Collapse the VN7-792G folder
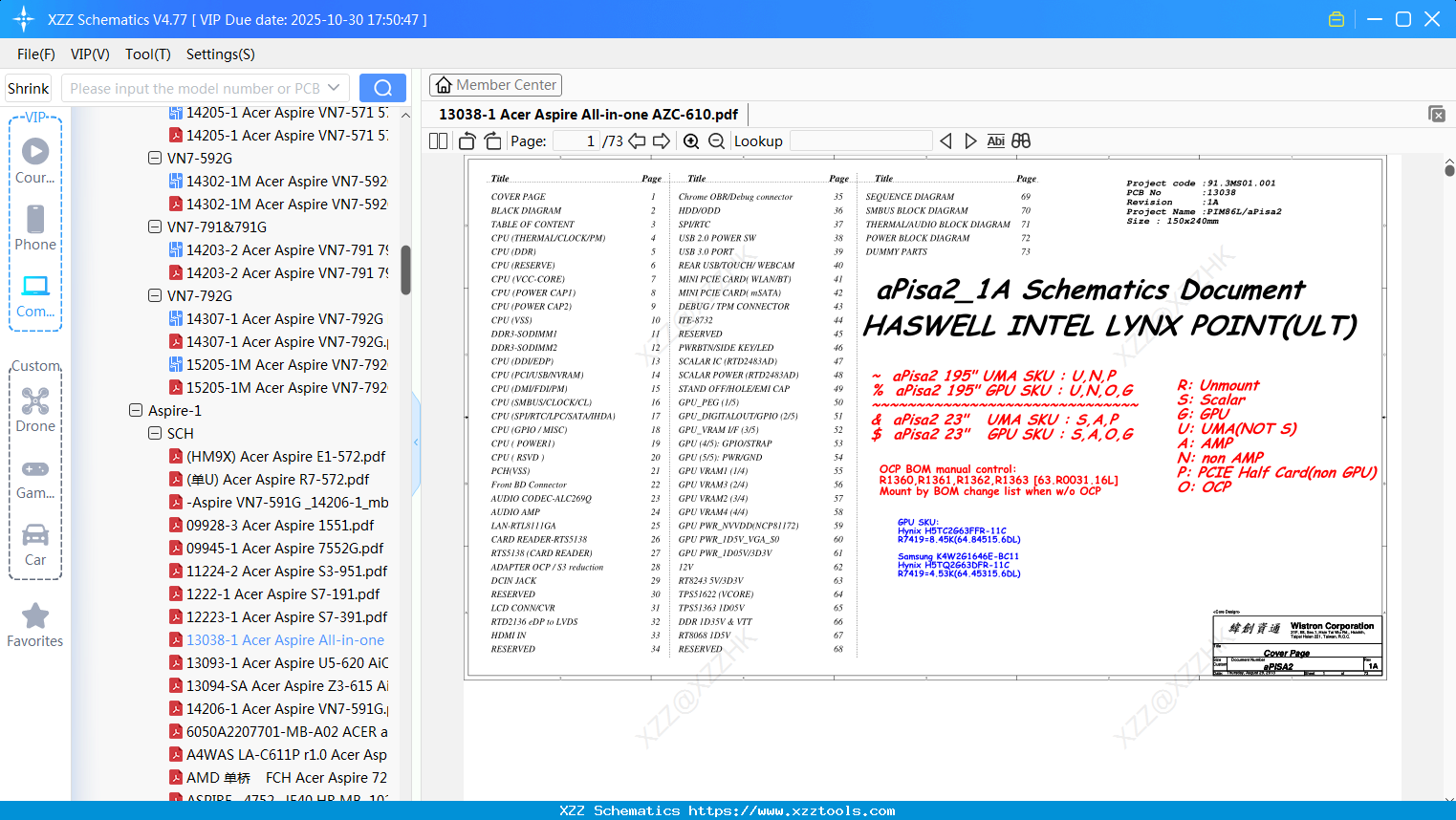This screenshot has width=1456, height=820. 155,295
